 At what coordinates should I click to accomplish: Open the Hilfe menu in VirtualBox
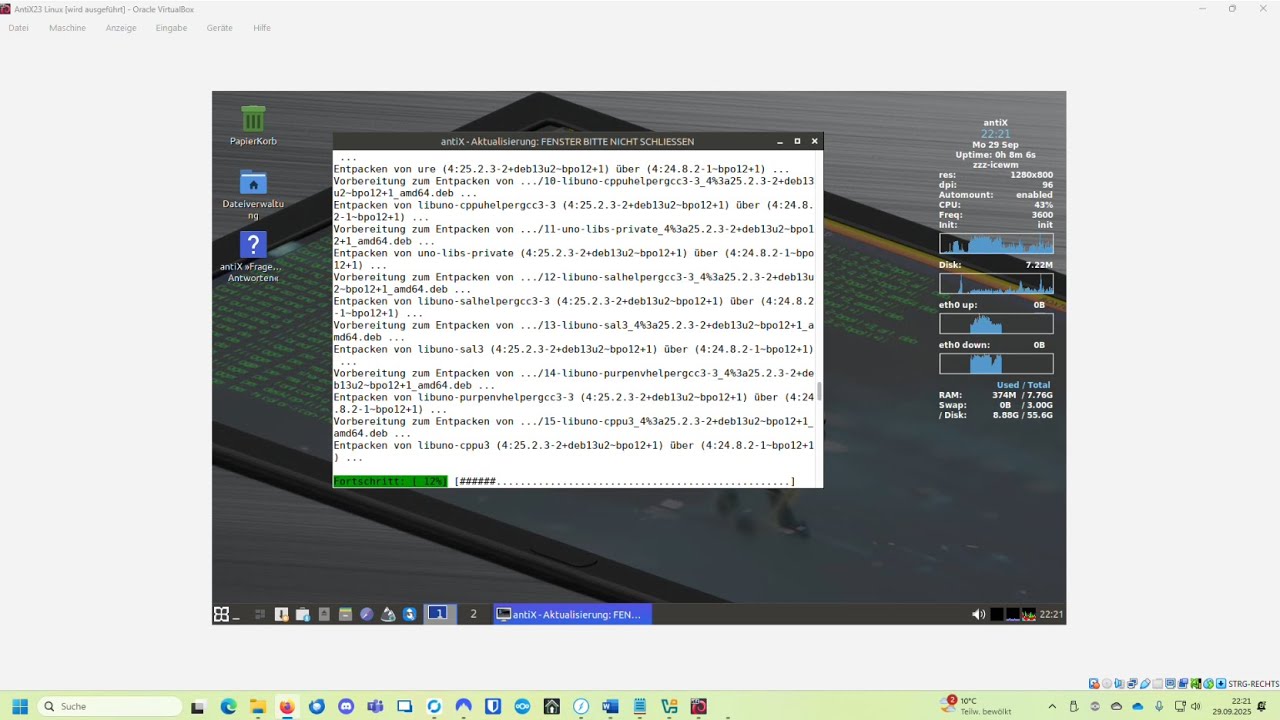pyautogui.click(x=262, y=28)
